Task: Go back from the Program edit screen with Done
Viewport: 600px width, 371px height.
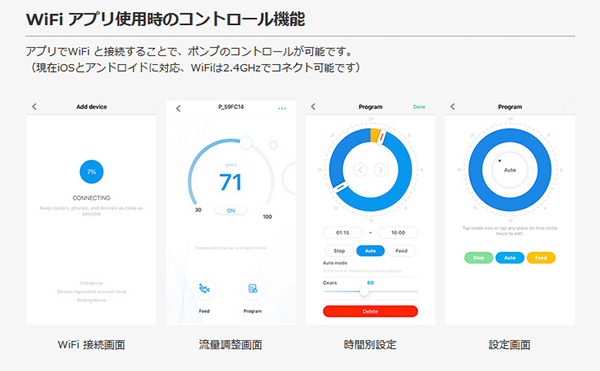Action: click(313, 107)
